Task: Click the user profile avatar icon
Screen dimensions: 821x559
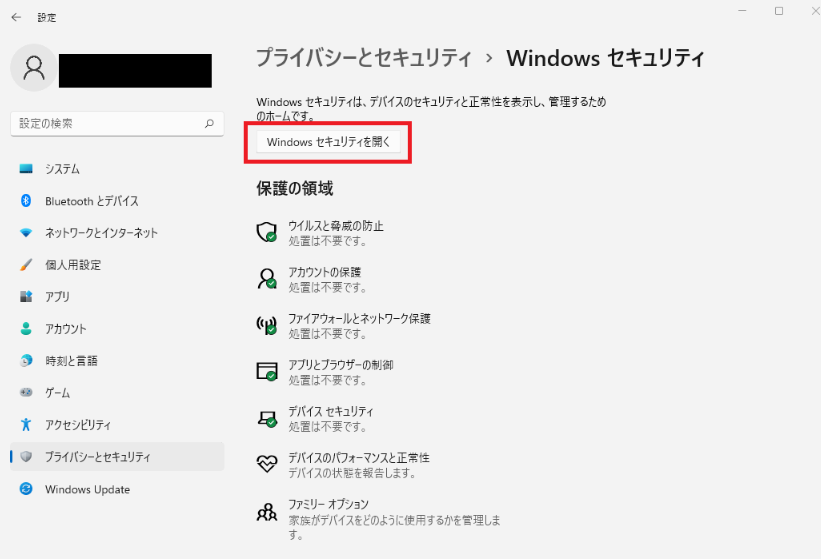Action: tap(34, 68)
